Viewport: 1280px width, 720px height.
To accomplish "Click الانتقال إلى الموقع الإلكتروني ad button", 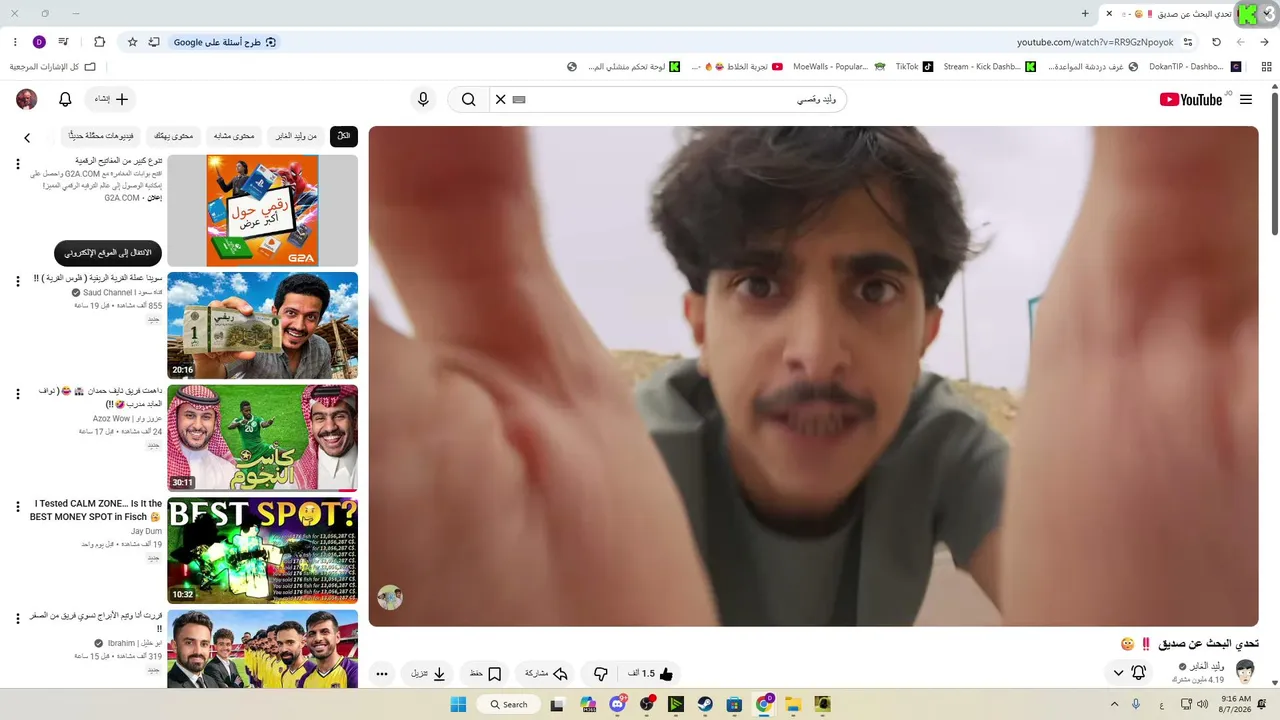I will pos(108,252).
